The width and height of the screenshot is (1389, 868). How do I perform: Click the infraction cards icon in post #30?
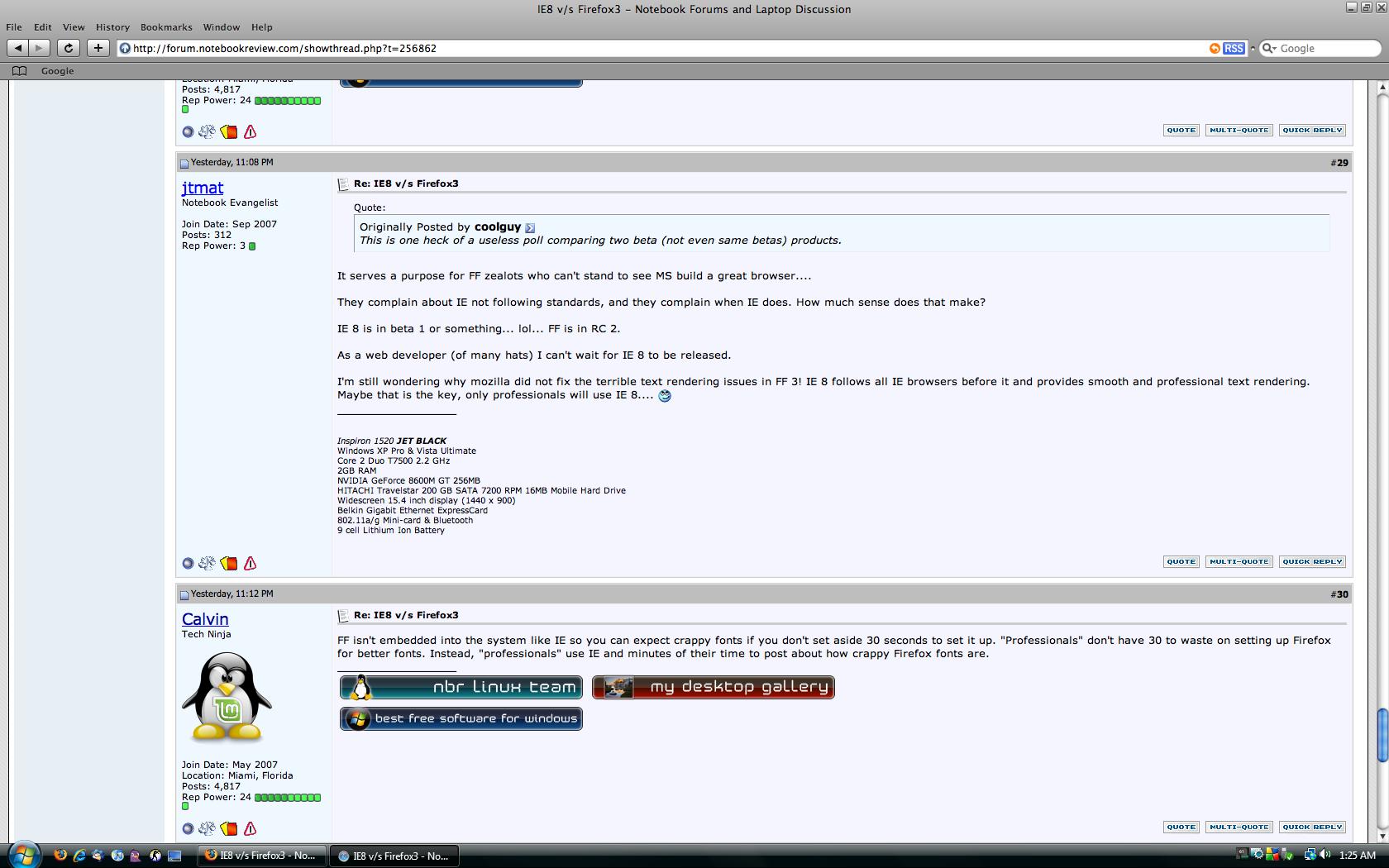229,828
